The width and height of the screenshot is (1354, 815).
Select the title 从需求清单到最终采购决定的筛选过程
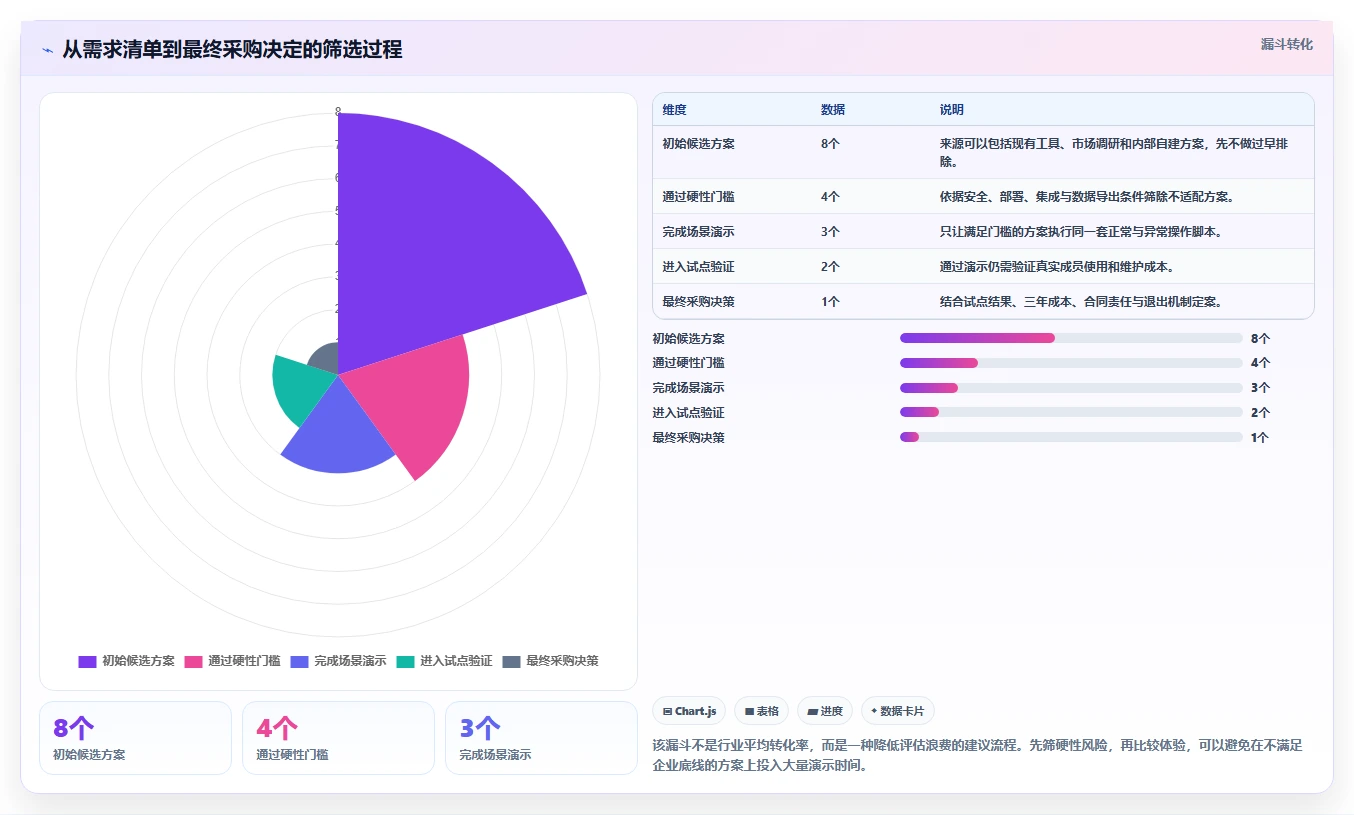pyautogui.click(x=232, y=50)
